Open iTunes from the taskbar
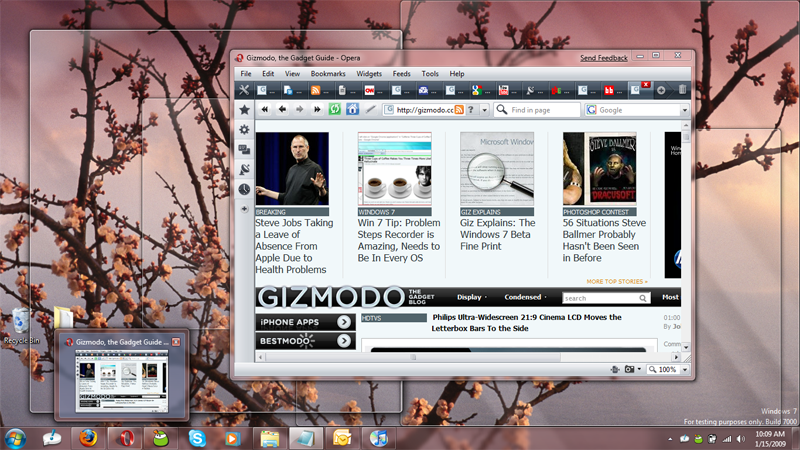The width and height of the screenshot is (800, 450). pyautogui.click(x=378, y=438)
